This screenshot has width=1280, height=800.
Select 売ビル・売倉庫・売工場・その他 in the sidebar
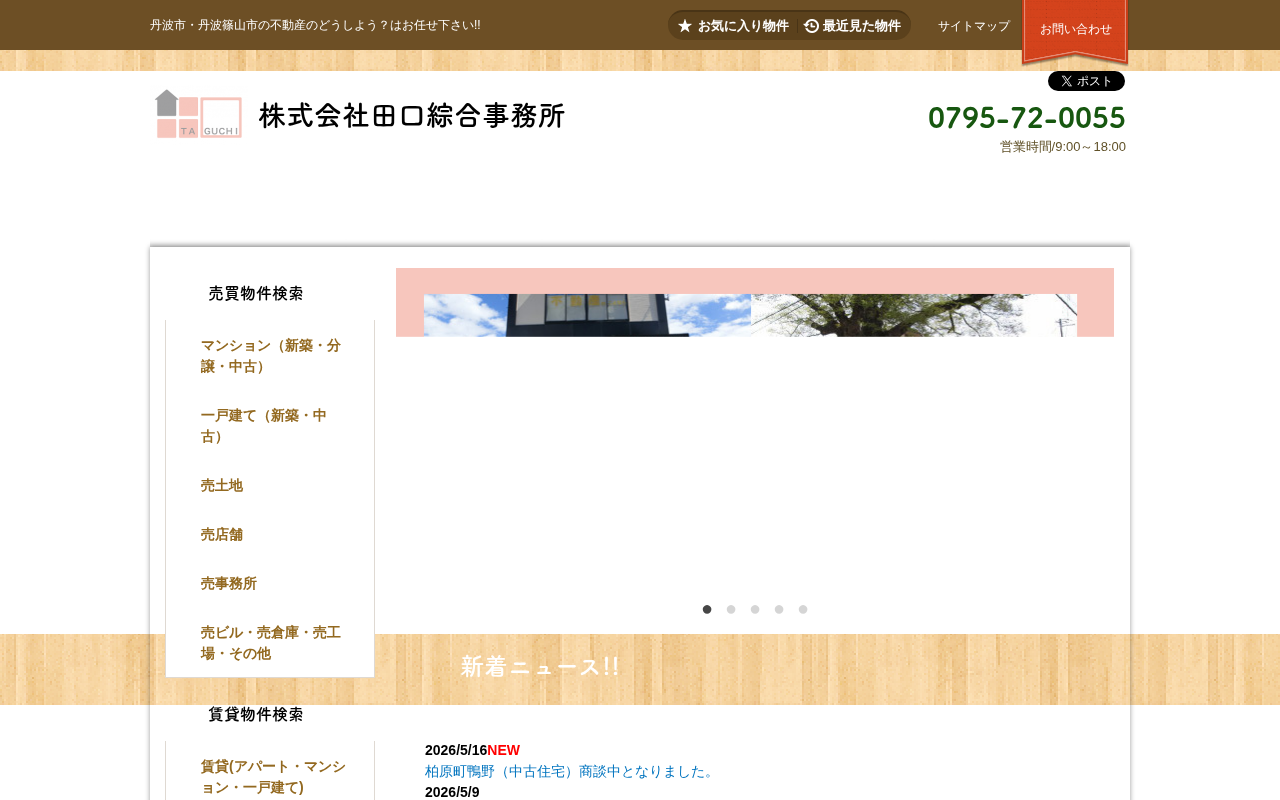tap(270, 643)
